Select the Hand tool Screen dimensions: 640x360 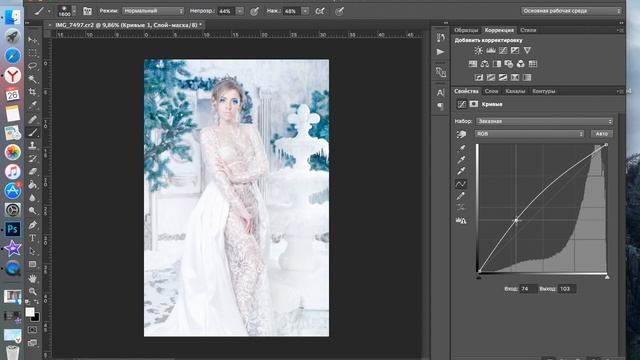[x=33, y=278]
